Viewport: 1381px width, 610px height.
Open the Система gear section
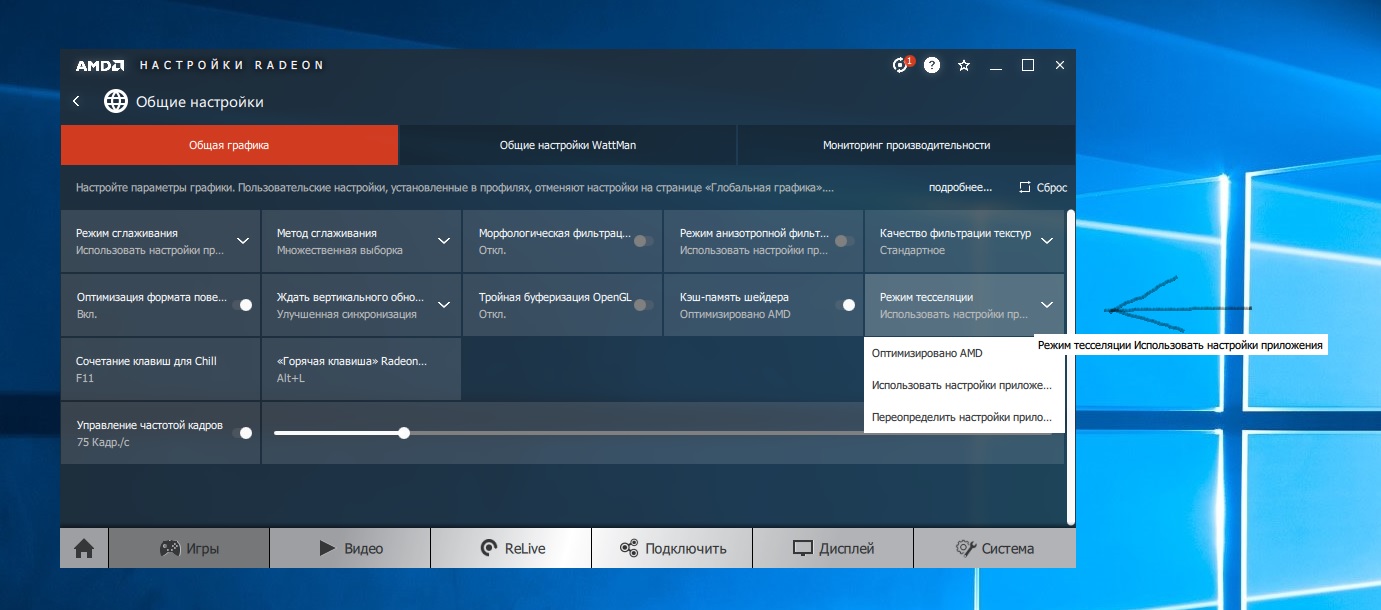(994, 548)
